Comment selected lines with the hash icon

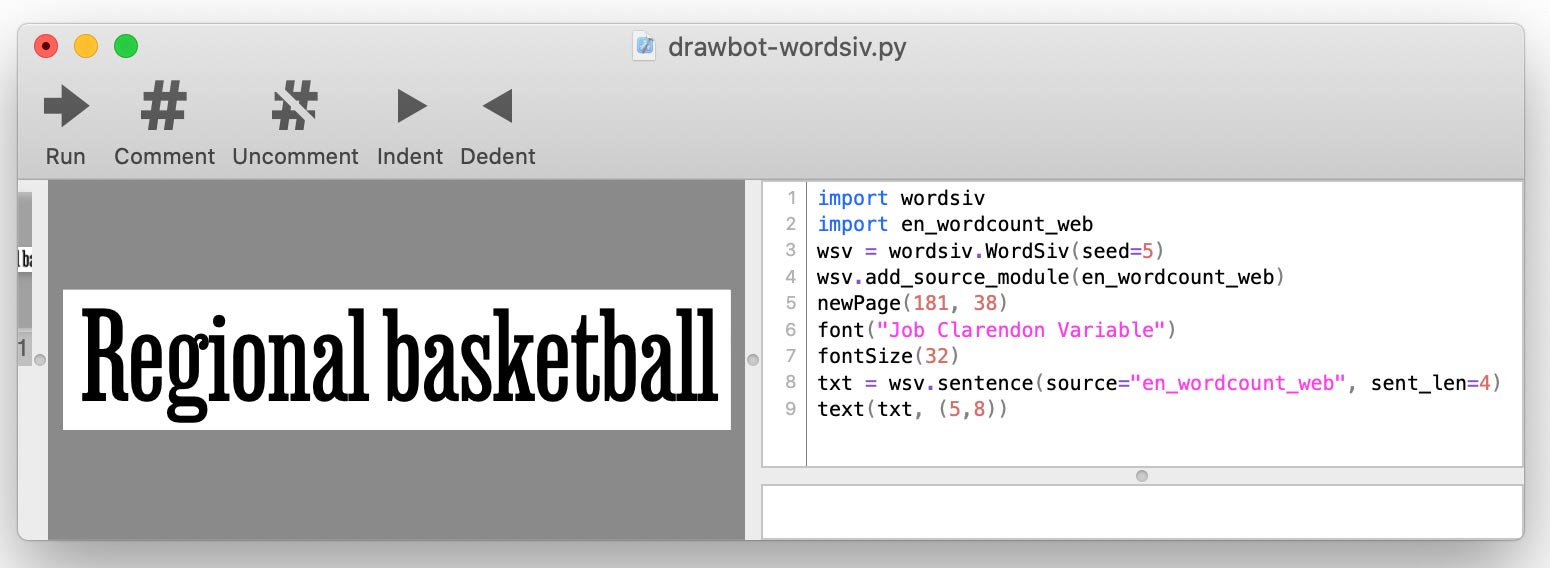pos(164,106)
